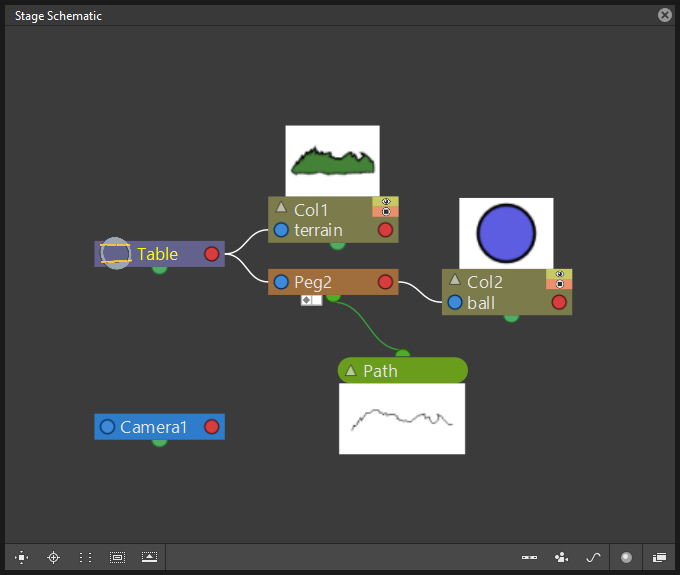Click Maximize/Minimize Nodes toolbar icon
The width and height of the screenshot is (680, 575).
[x=149, y=557]
